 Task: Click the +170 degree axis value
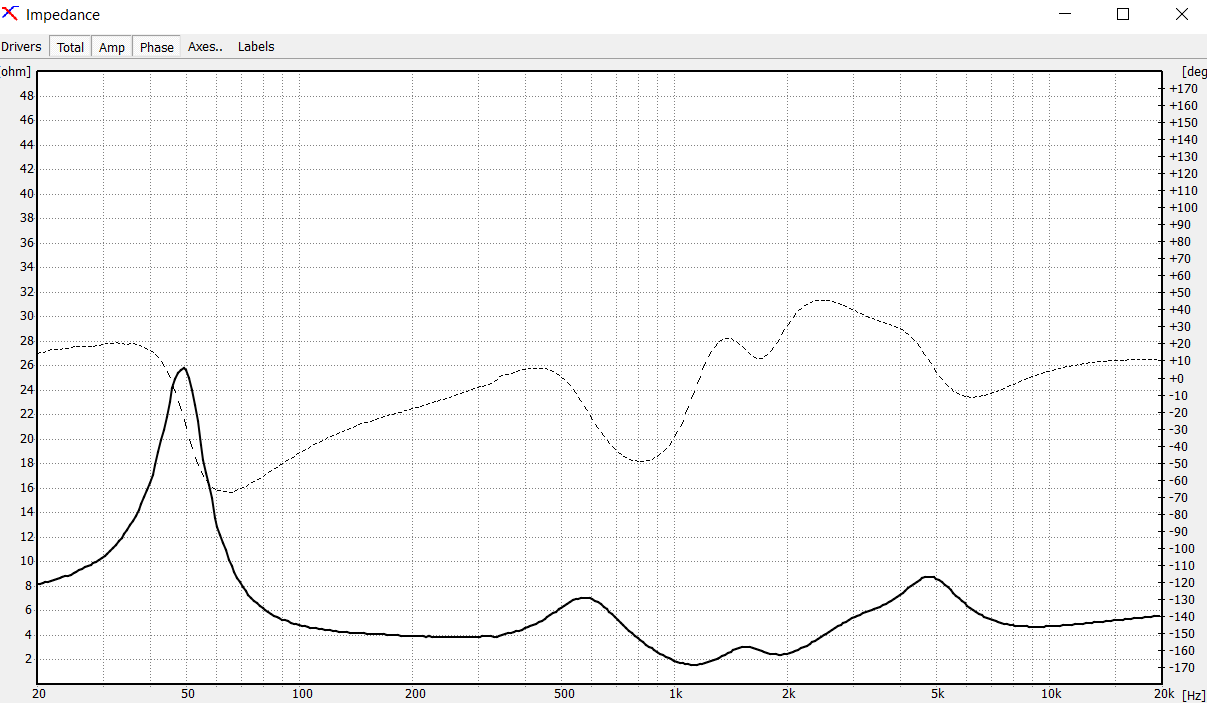click(x=1183, y=89)
